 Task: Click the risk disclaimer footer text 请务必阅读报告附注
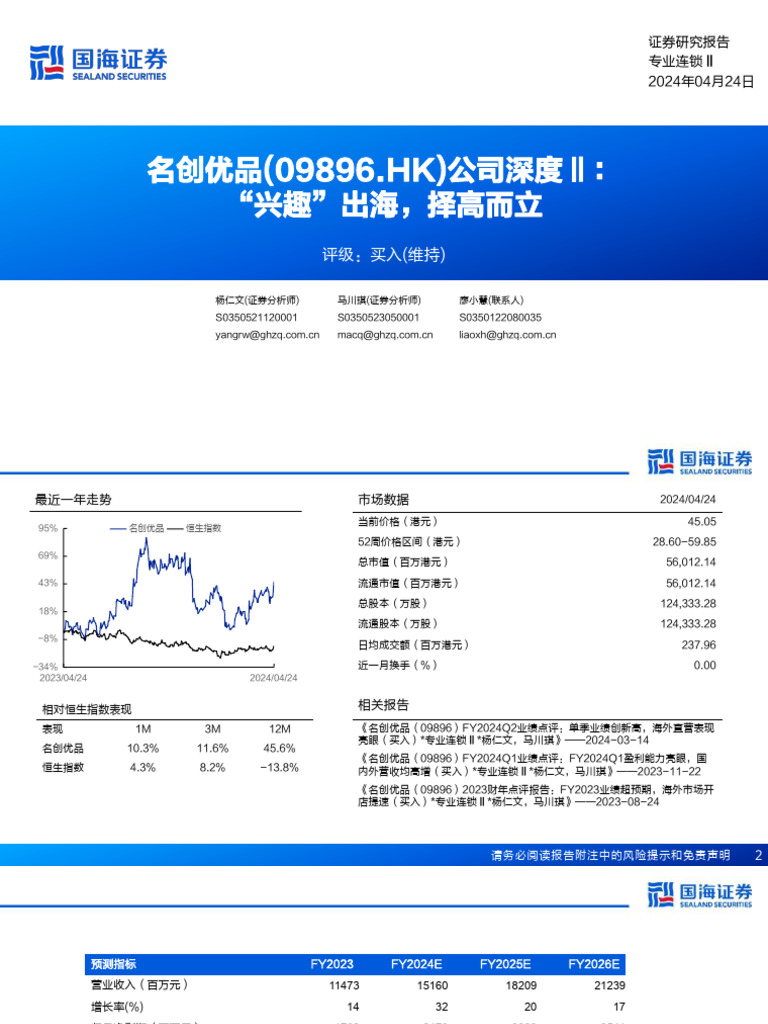pyautogui.click(x=611, y=855)
